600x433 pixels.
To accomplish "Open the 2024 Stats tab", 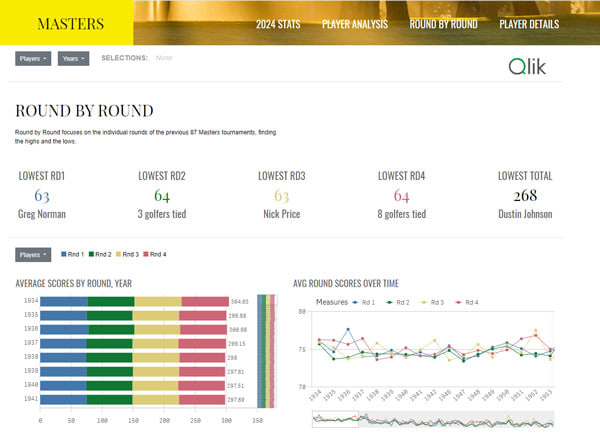I will (x=278, y=24).
